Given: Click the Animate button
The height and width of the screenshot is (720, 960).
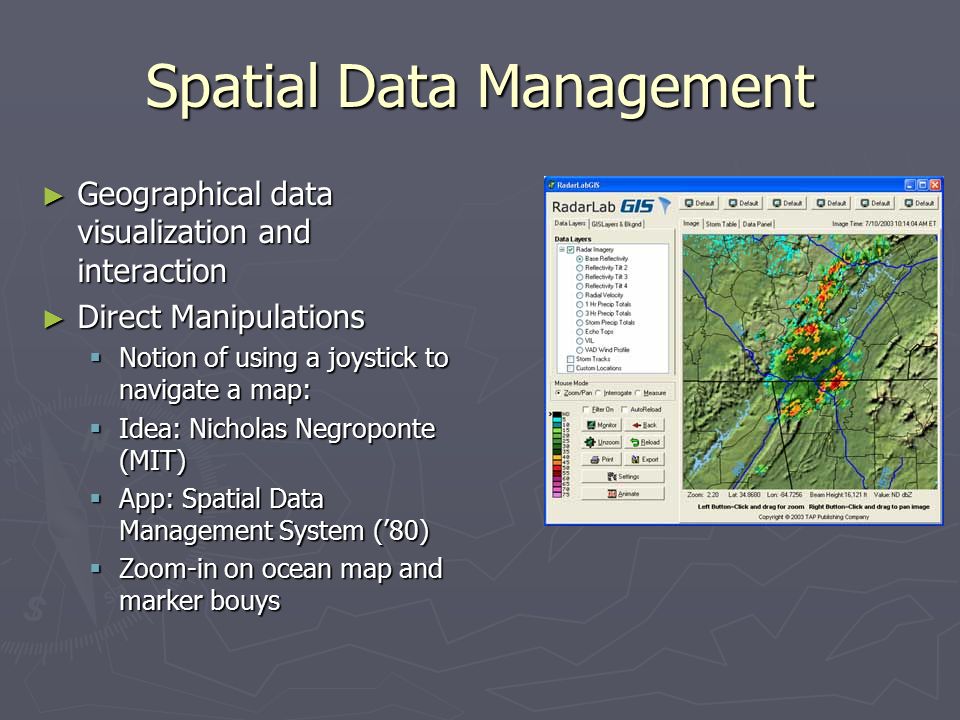Looking at the screenshot, I should 623,493.
